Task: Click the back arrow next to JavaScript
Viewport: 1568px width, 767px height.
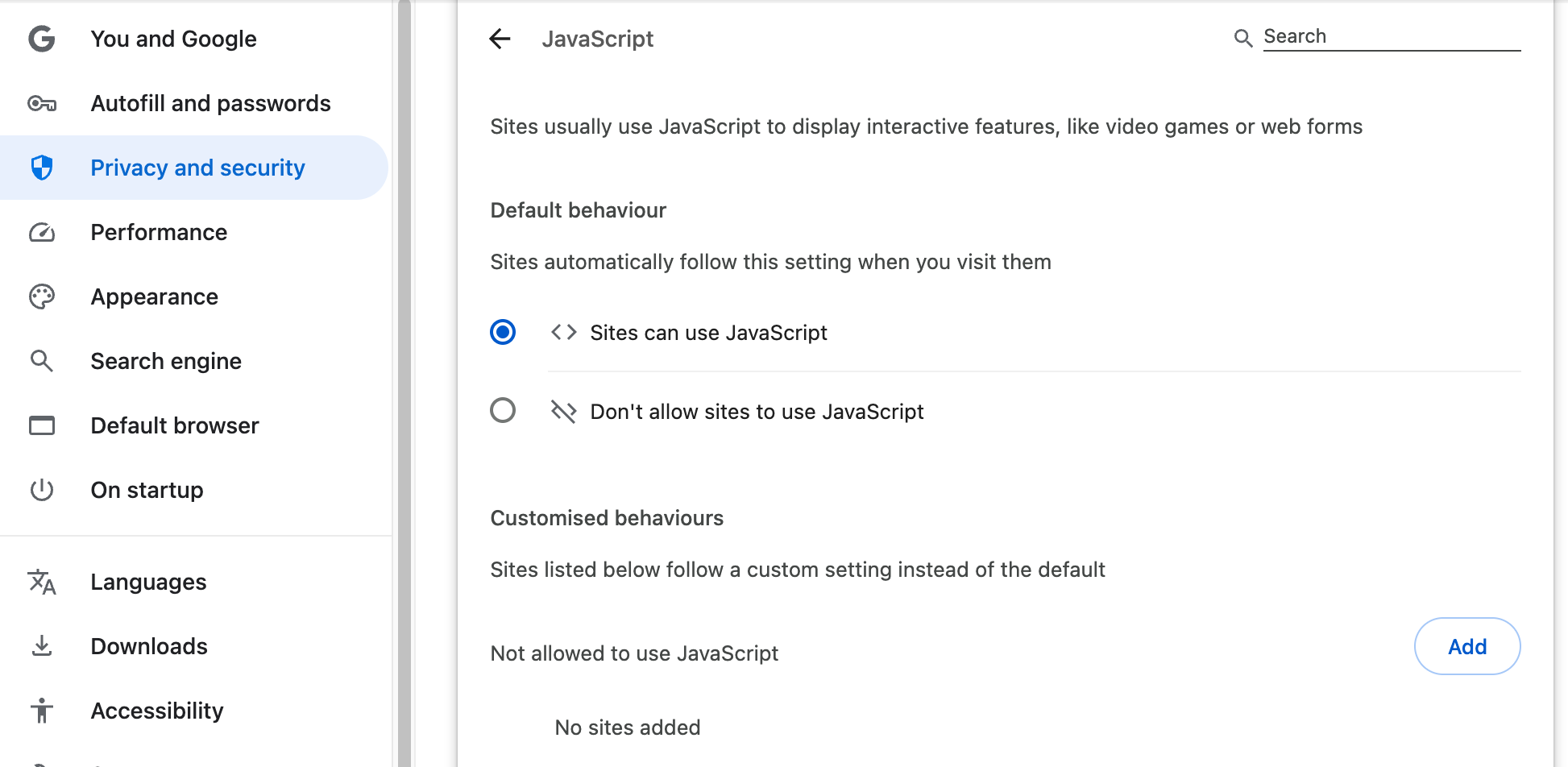Action: click(500, 39)
